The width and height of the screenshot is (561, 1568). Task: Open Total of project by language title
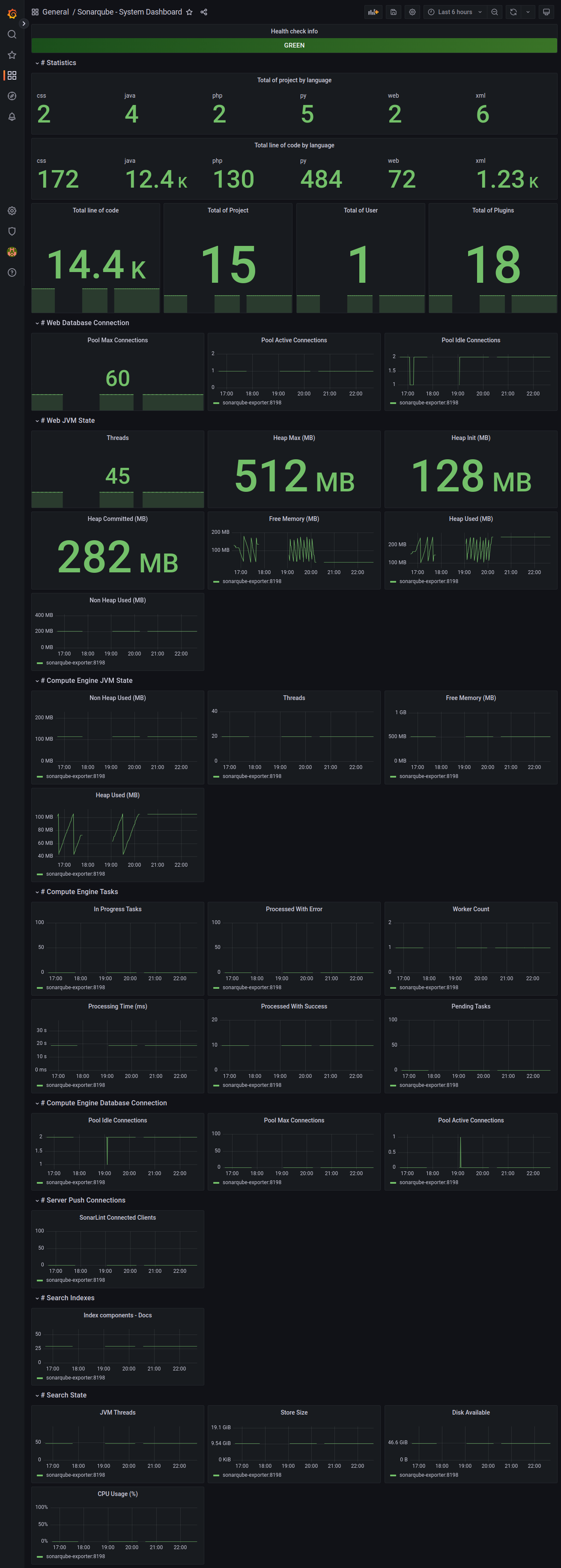point(295,81)
